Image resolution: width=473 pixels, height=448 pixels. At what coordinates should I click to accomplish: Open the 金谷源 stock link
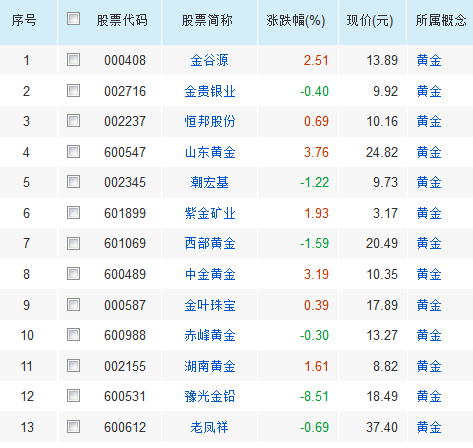(x=209, y=60)
